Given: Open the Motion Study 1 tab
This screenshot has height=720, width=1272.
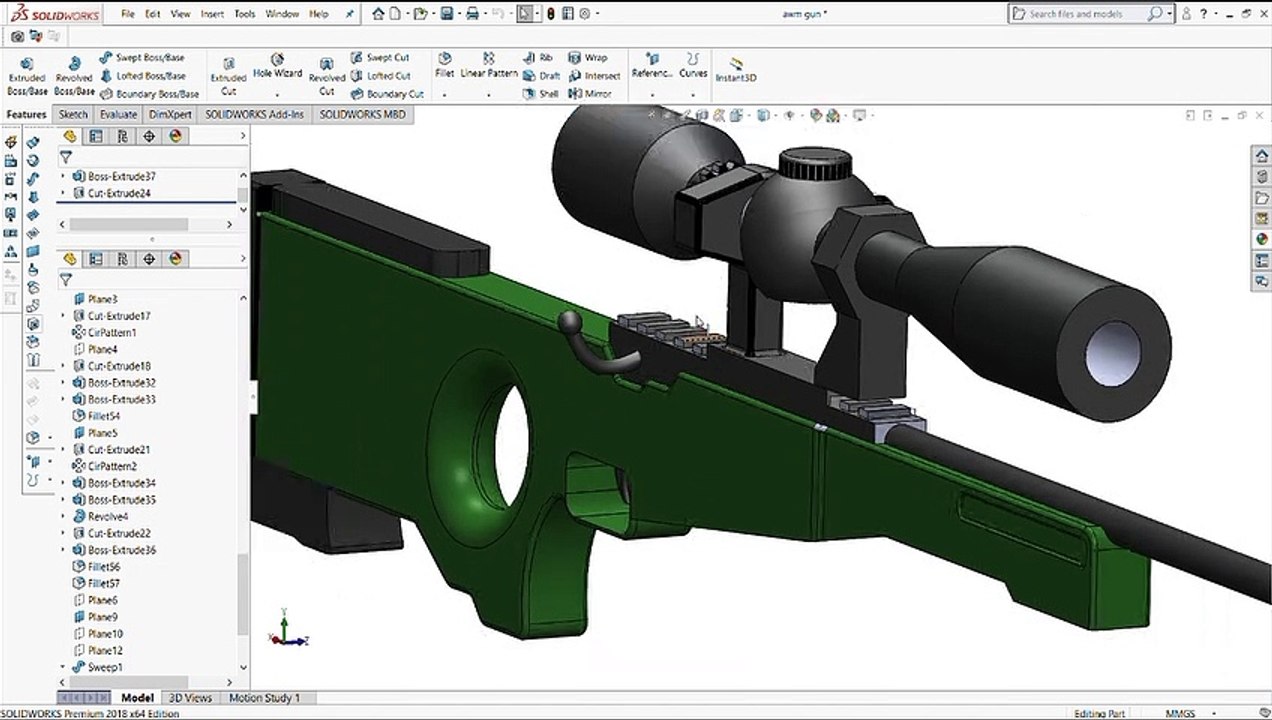Looking at the screenshot, I should (264, 698).
